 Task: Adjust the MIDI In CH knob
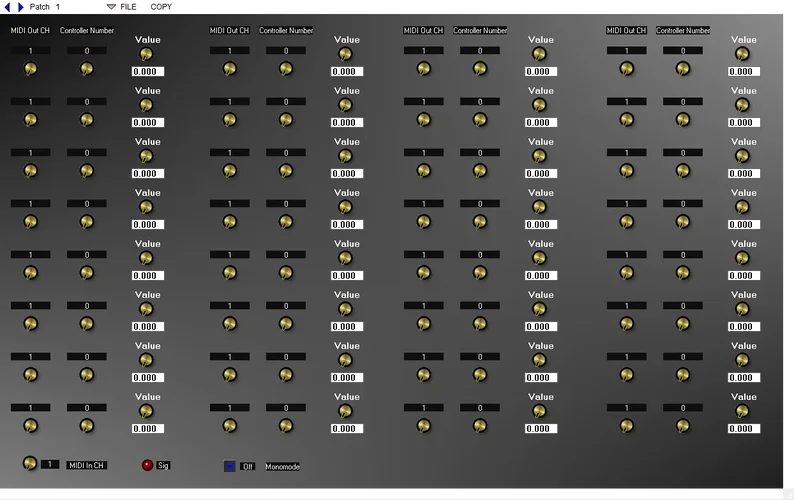pos(30,463)
